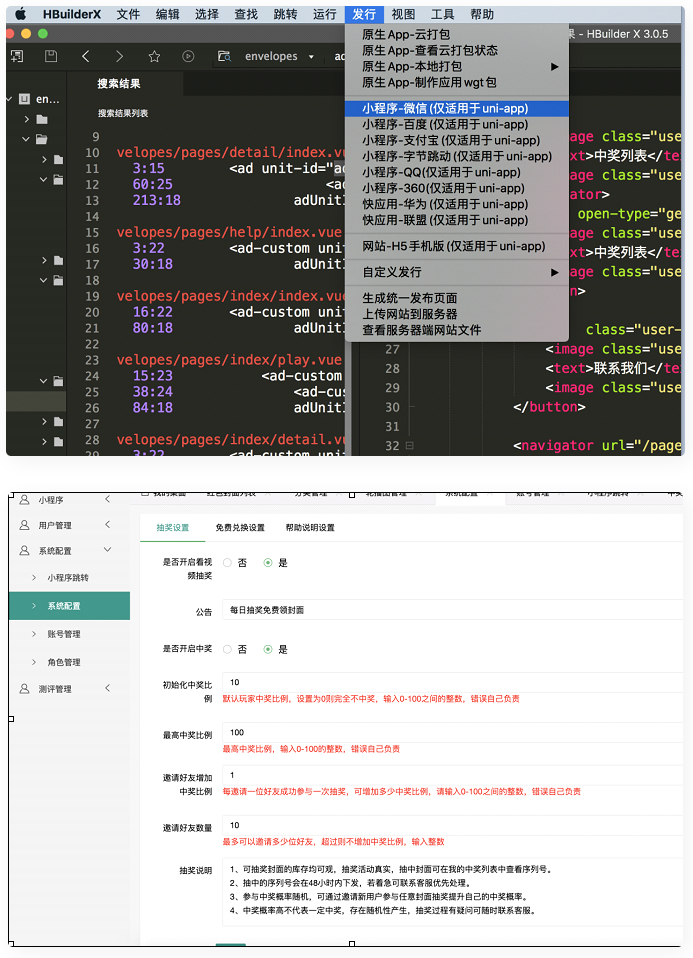The width and height of the screenshot is (693, 958).
Task: Collapse the 系统配置 parent menu chevron
Action: (x=107, y=550)
